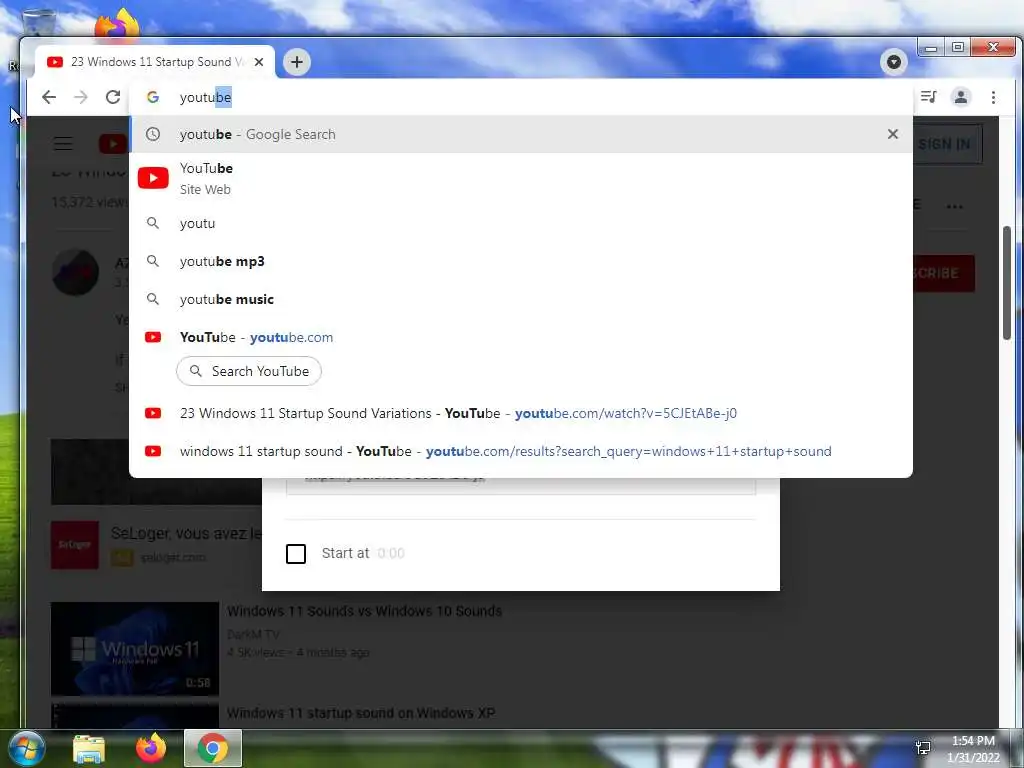Image resolution: width=1024 pixels, height=768 pixels.
Task: Open 'Windows 11 Sounds vs Windows 10 Sounds' thumbnail
Action: click(135, 648)
